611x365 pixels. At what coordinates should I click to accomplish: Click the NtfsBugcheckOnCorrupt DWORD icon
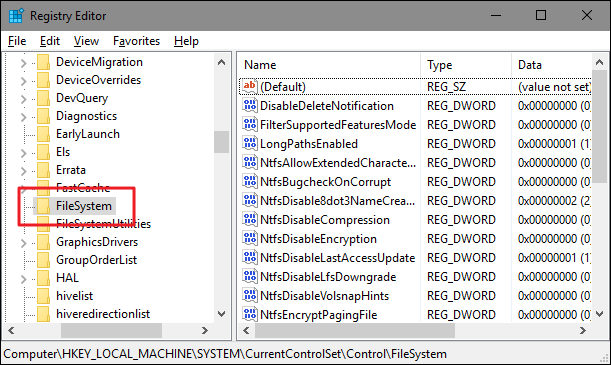click(x=249, y=182)
